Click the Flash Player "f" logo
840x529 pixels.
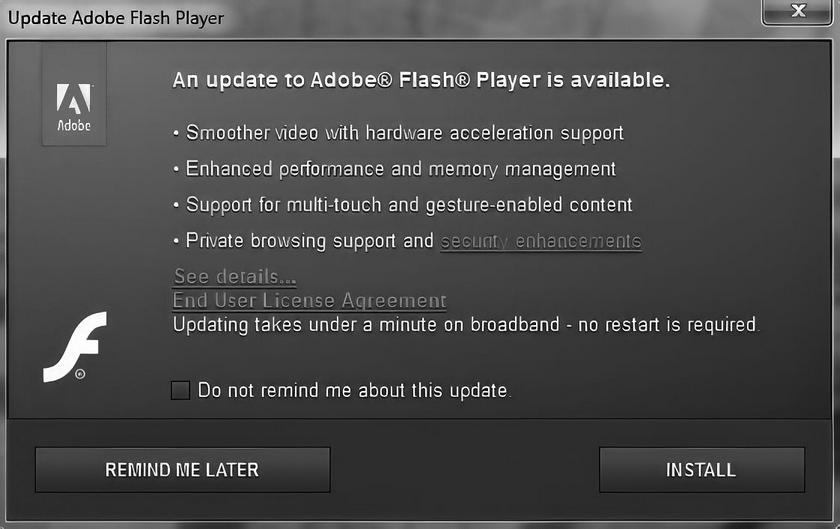pyautogui.click(x=75, y=345)
